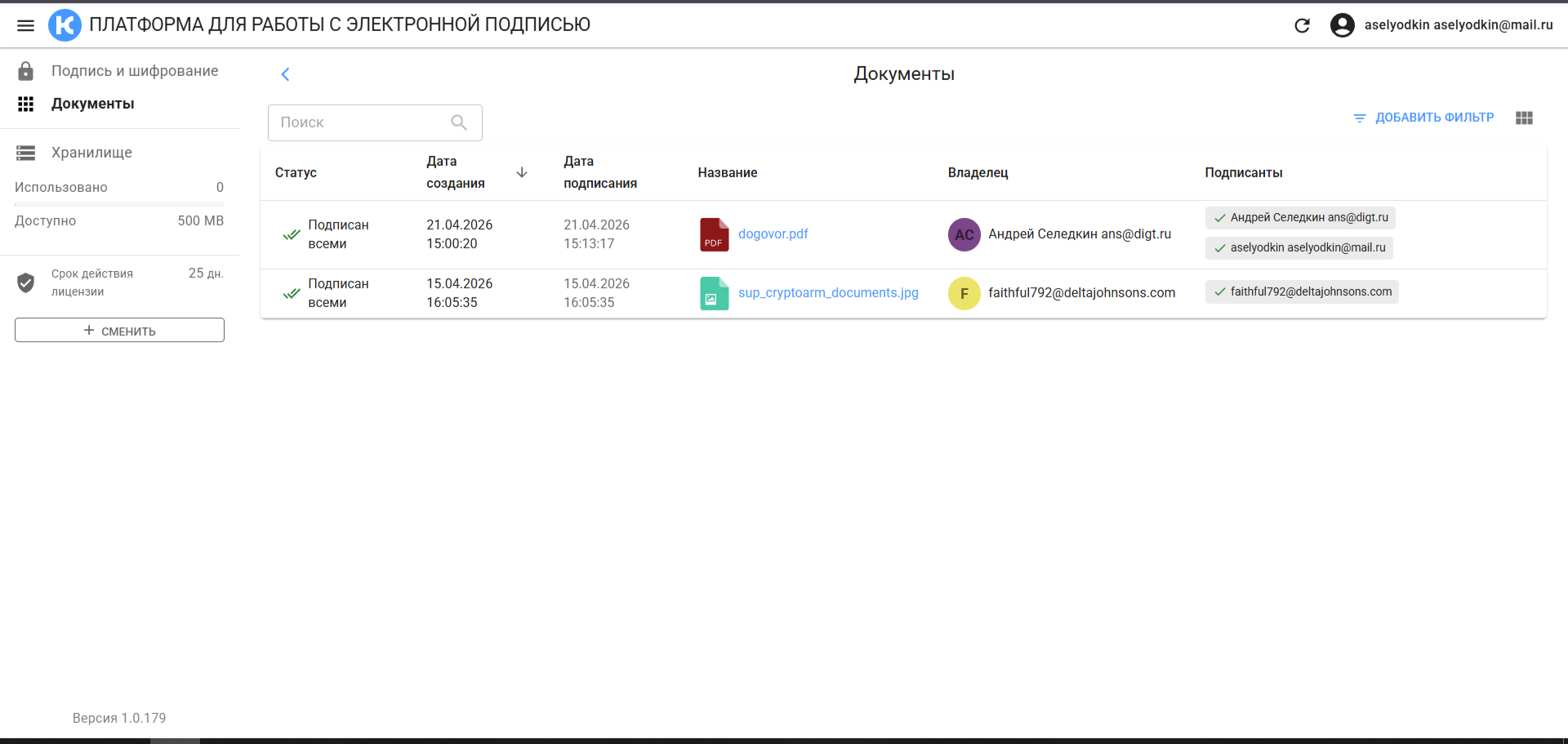
Task: Click the license shield icon
Action: click(x=26, y=283)
